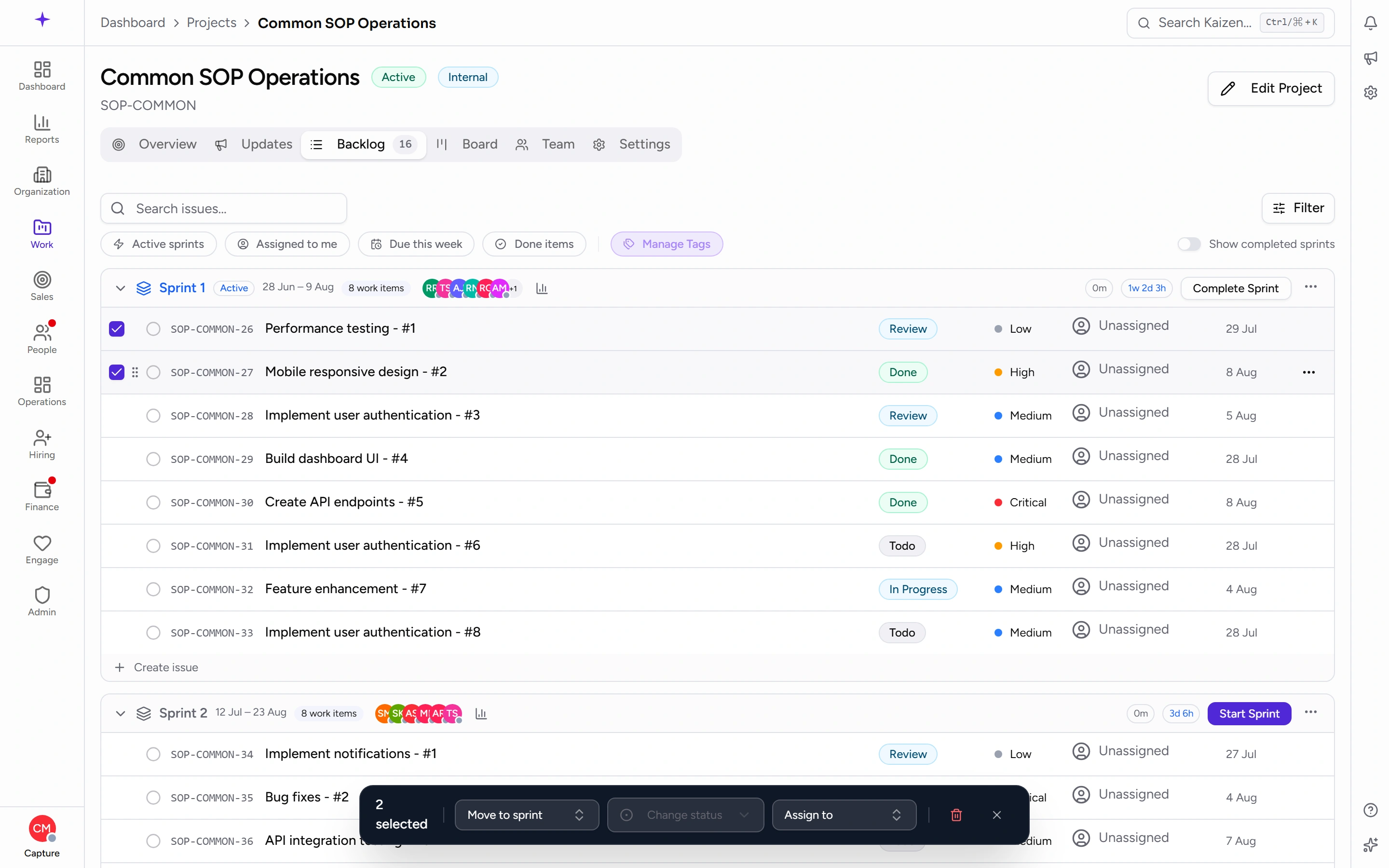Open the settings gear in the right rail

pyautogui.click(x=1370, y=93)
